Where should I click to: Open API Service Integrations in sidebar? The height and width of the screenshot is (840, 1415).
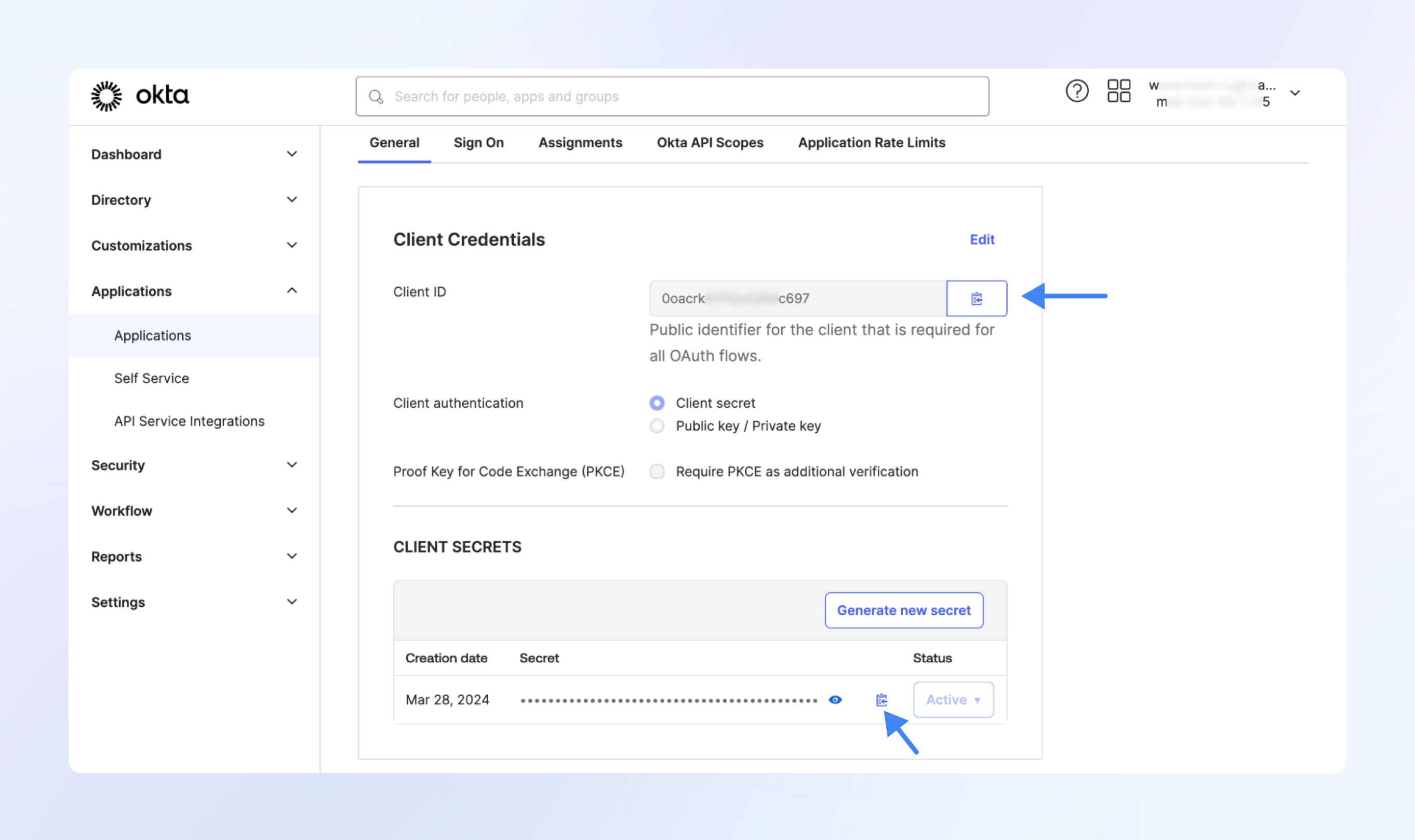coord(189,421)
